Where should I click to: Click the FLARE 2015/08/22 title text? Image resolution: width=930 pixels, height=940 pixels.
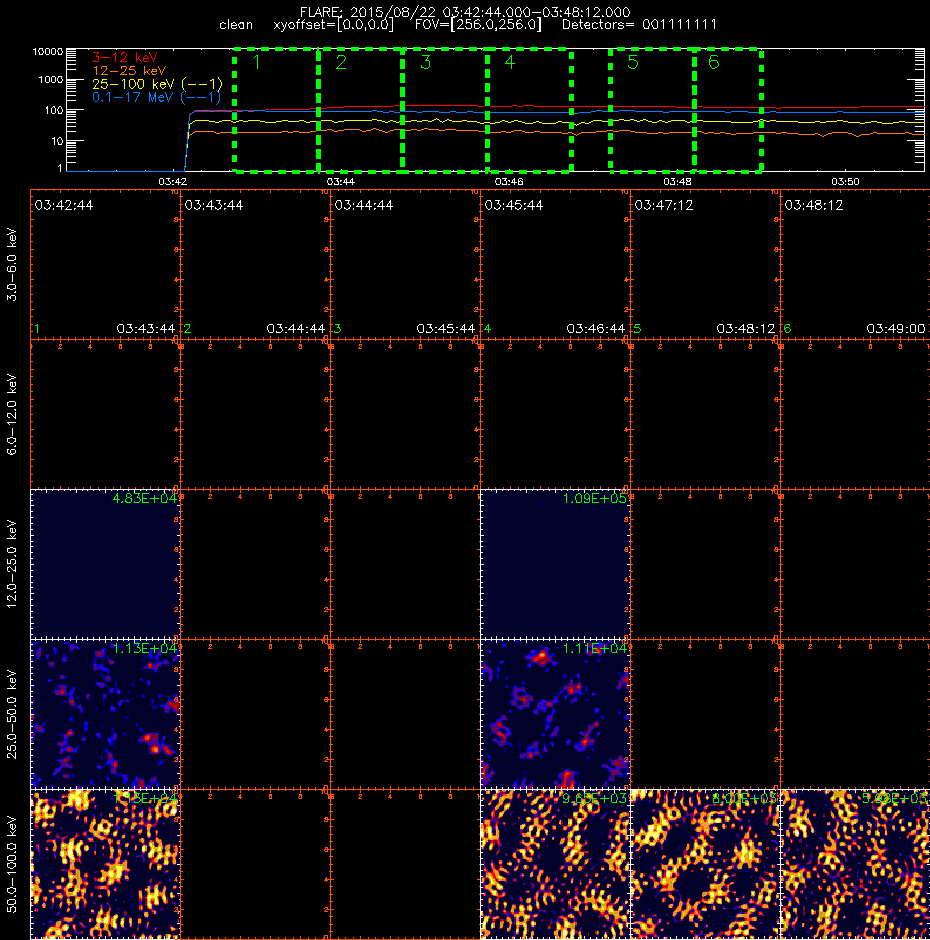coord(465,12)
